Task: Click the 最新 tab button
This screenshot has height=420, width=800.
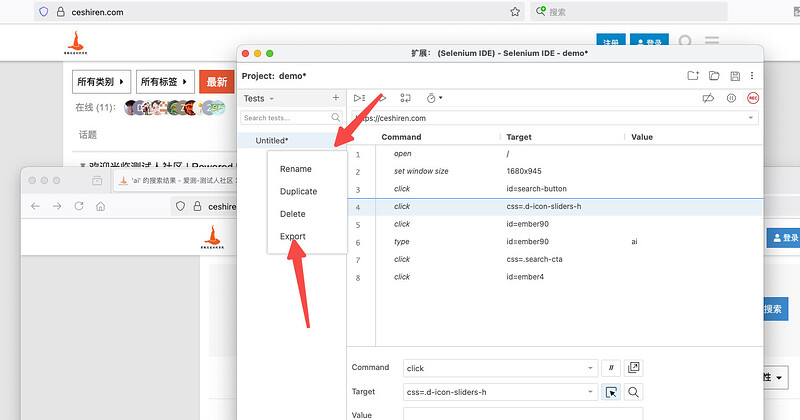Action: (216, 82)
